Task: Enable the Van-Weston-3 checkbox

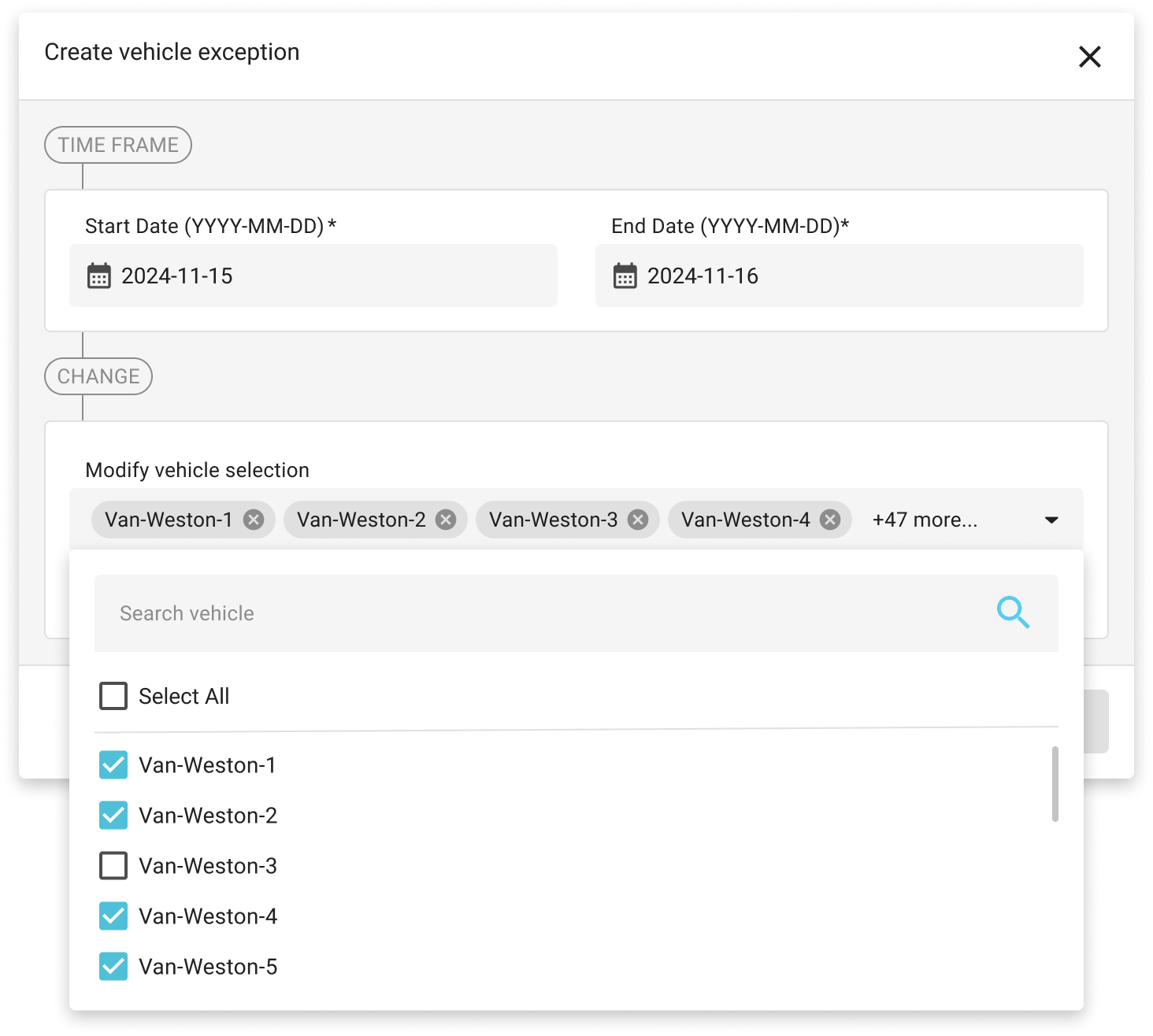Action: 113,865
